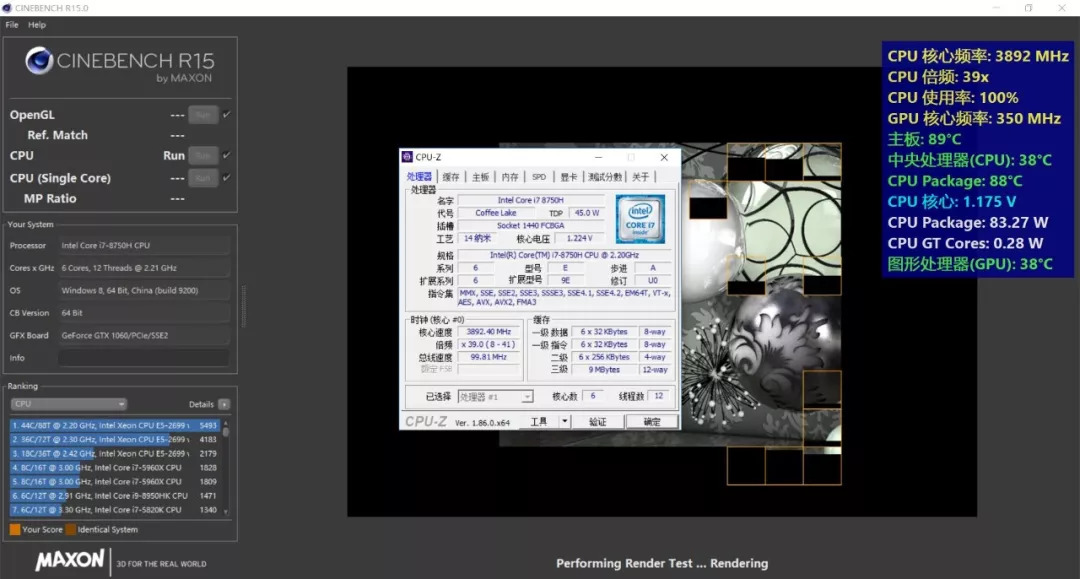Switch to the SPD tab in CPU-Z
This screenshot has width=1080, height=579.
(539, 175)
